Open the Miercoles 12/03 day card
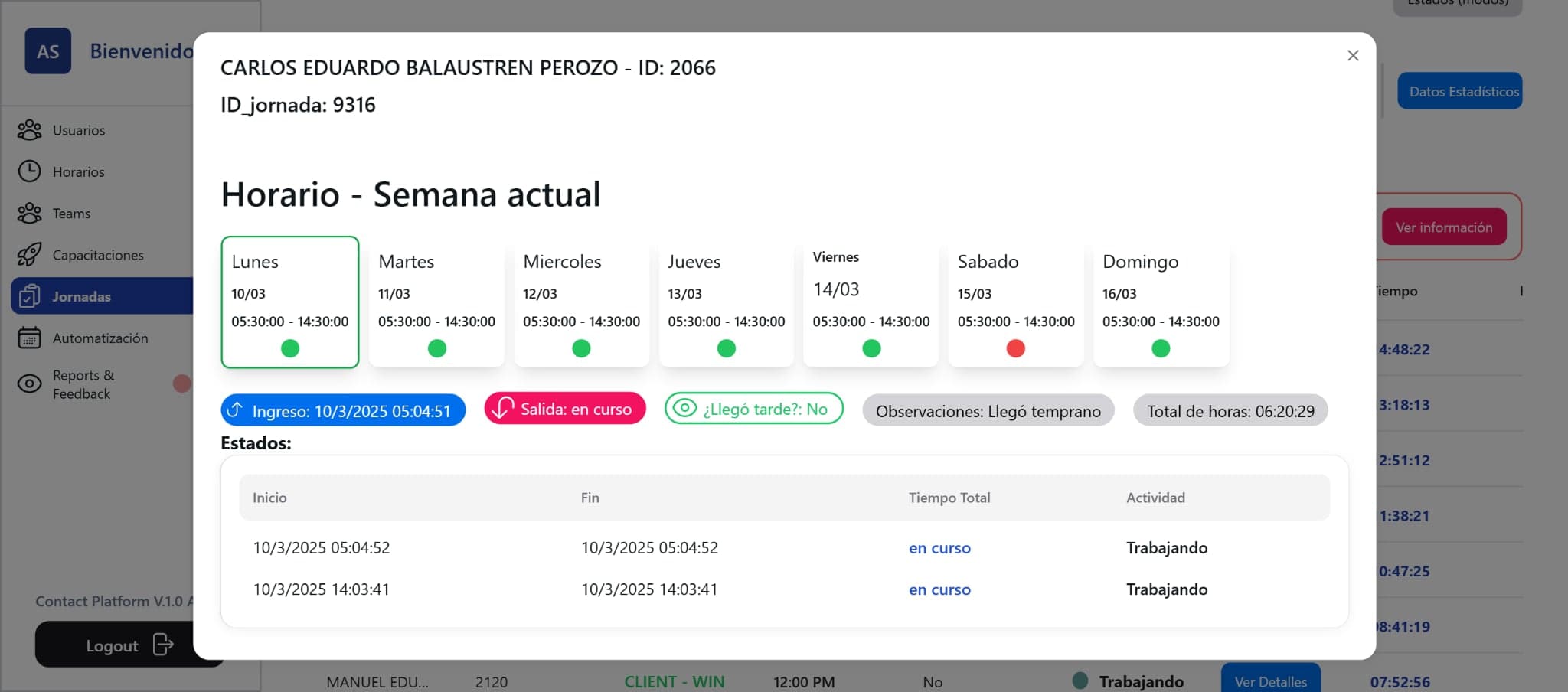This screenshot has height=692, width=1568. coord(581,302)
